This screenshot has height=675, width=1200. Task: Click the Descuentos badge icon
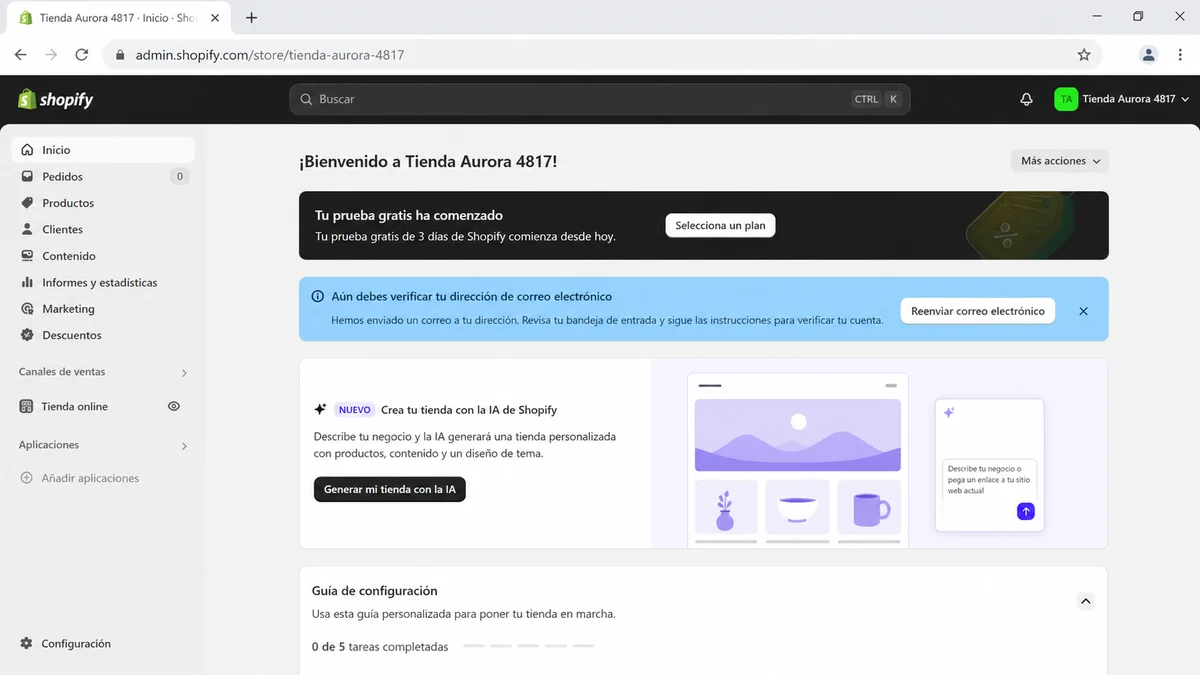(27, 335)
